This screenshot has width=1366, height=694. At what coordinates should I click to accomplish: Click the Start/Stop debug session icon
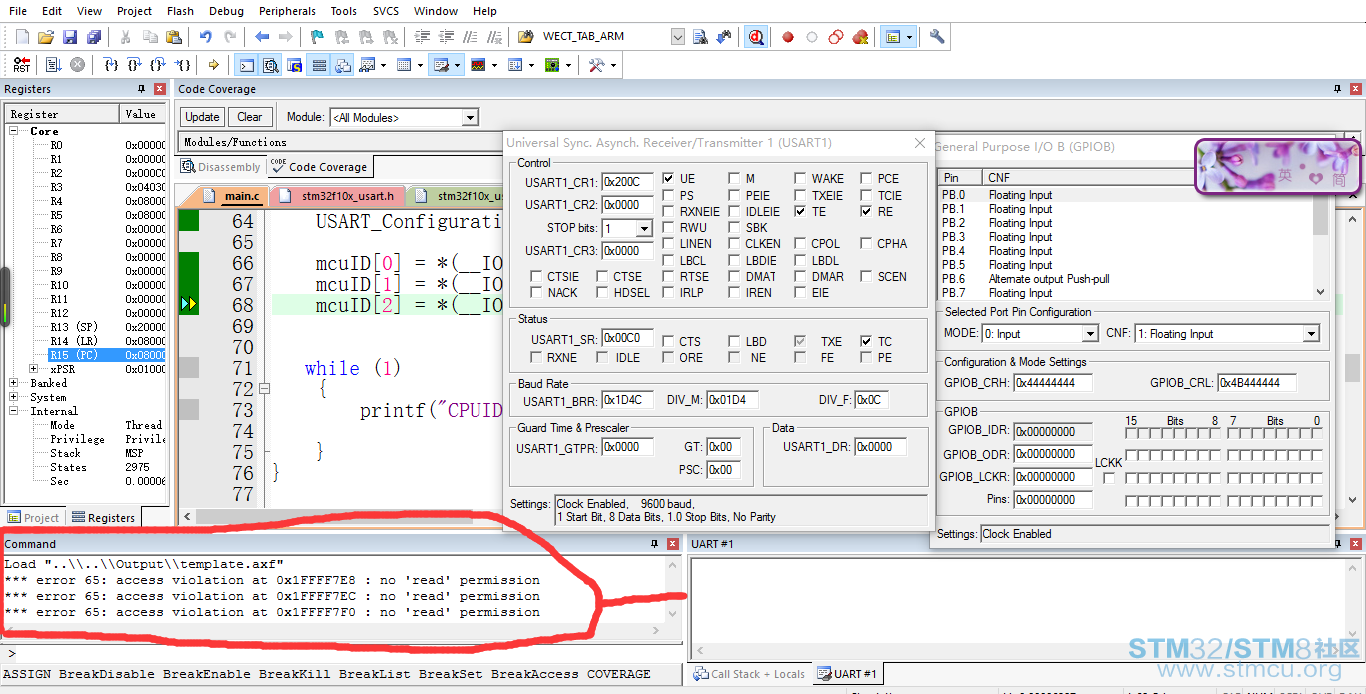(x=756, y=37)
